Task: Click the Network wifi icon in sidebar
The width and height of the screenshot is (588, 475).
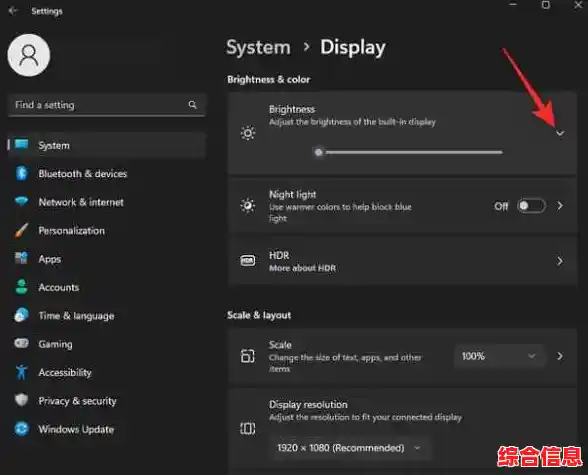Action: [x=21, y=202]
